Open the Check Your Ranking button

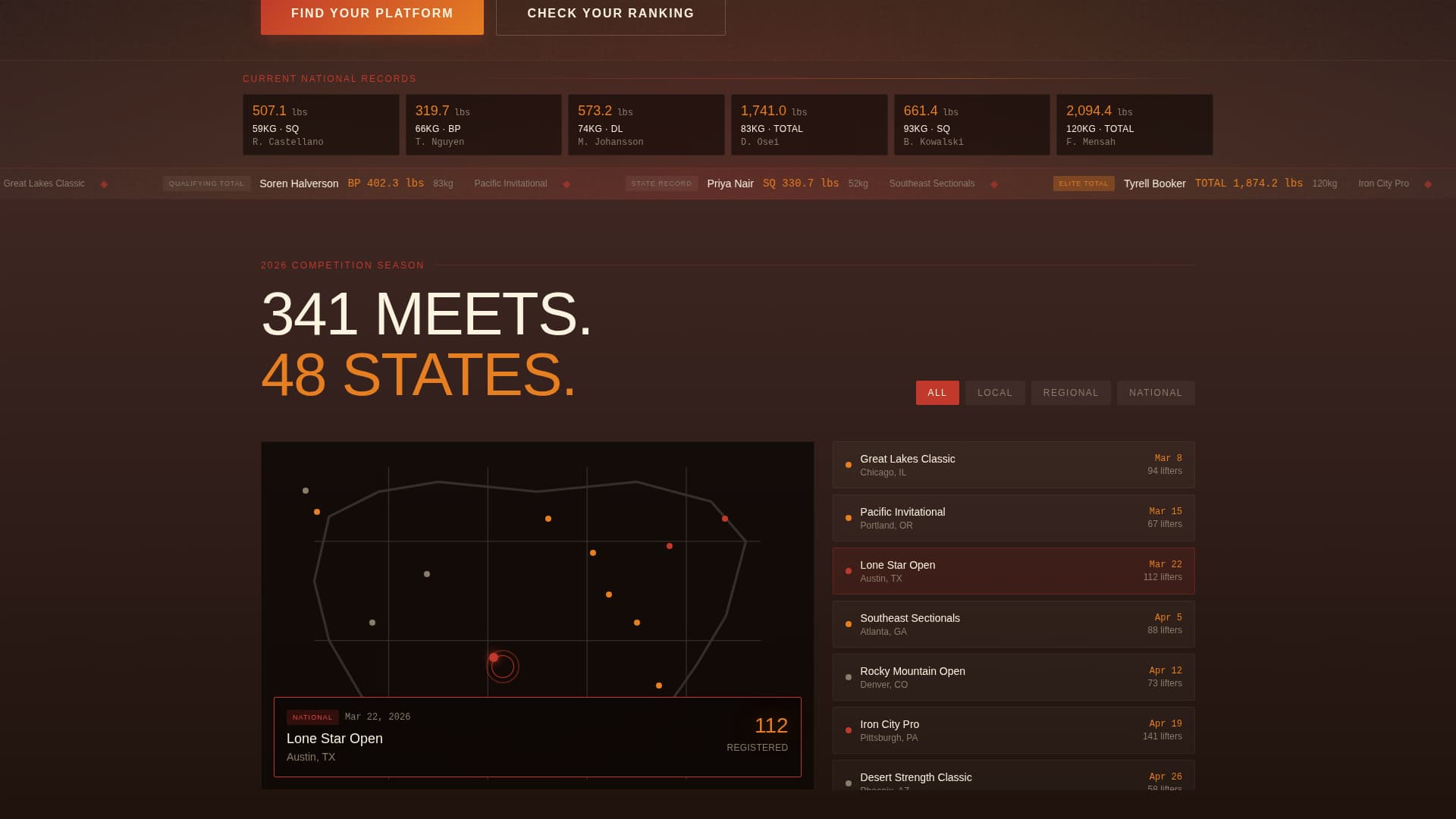610,15
